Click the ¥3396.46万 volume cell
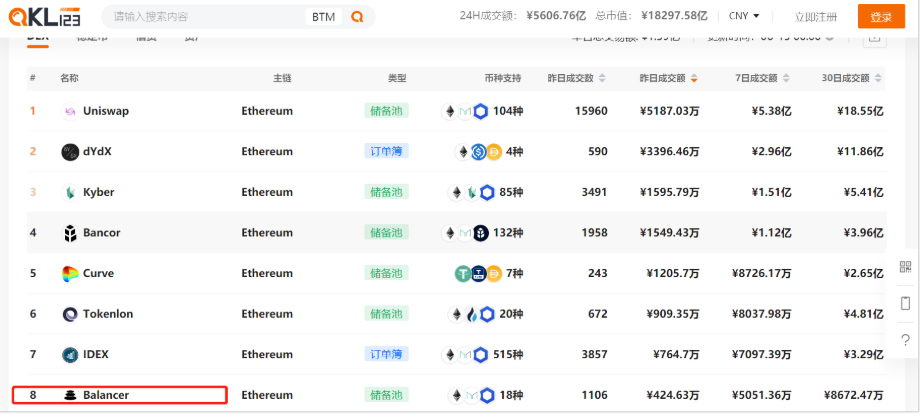The width and height of the screenshot is (920, 419). (669, 151)
